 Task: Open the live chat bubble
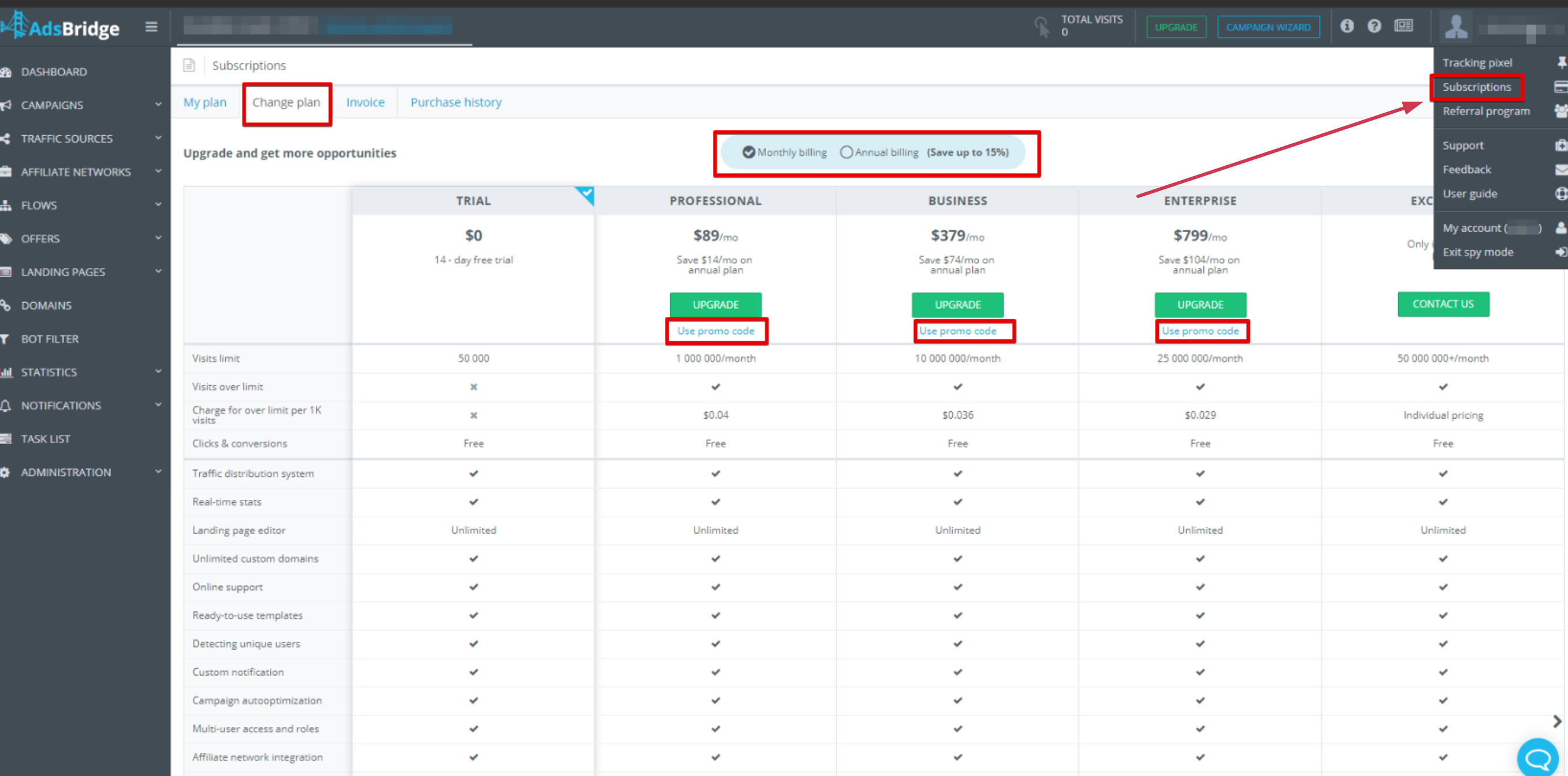1538,757
